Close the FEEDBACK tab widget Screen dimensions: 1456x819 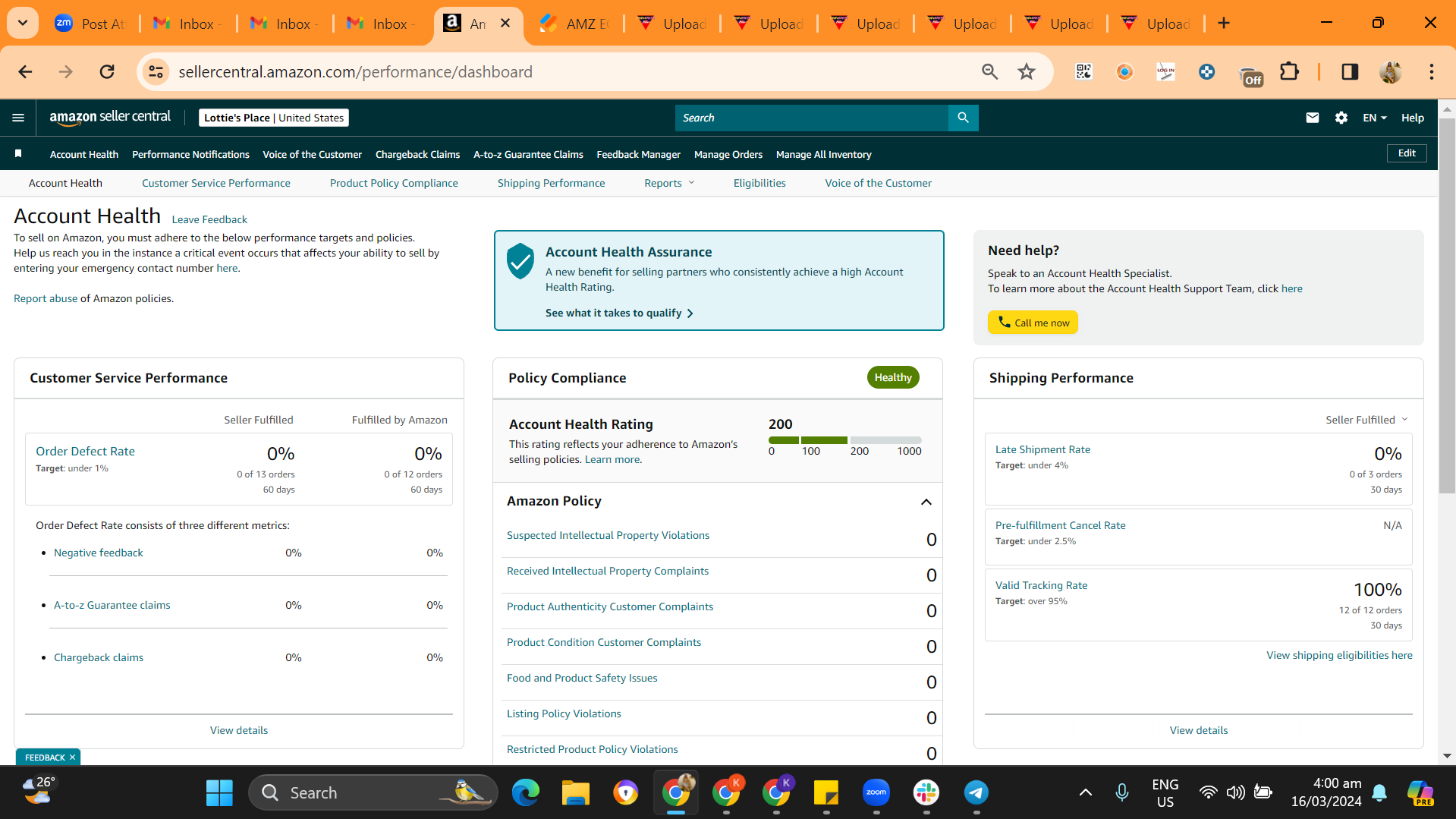tap(73, 758)
